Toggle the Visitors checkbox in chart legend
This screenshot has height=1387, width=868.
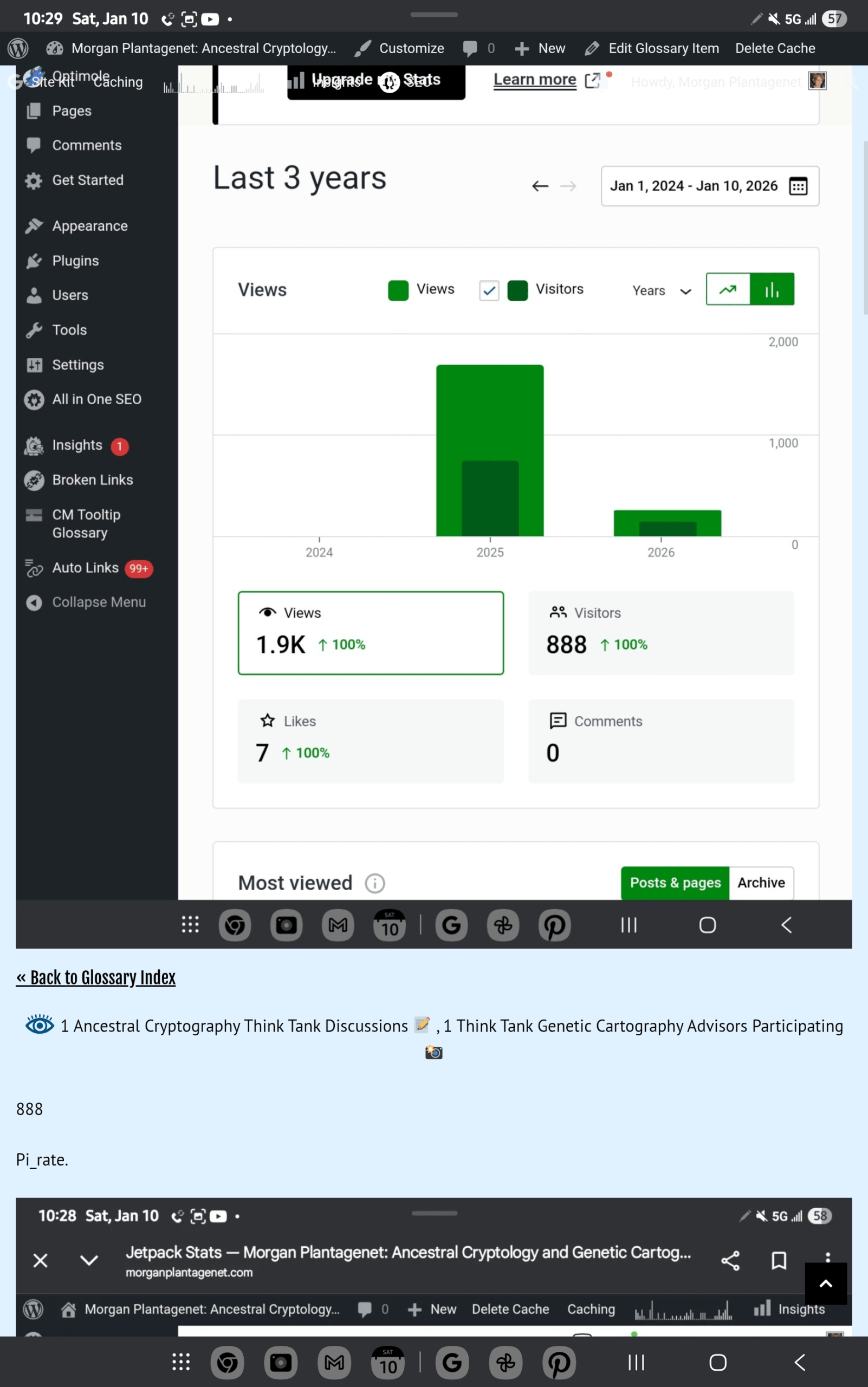tap(489, 290)
